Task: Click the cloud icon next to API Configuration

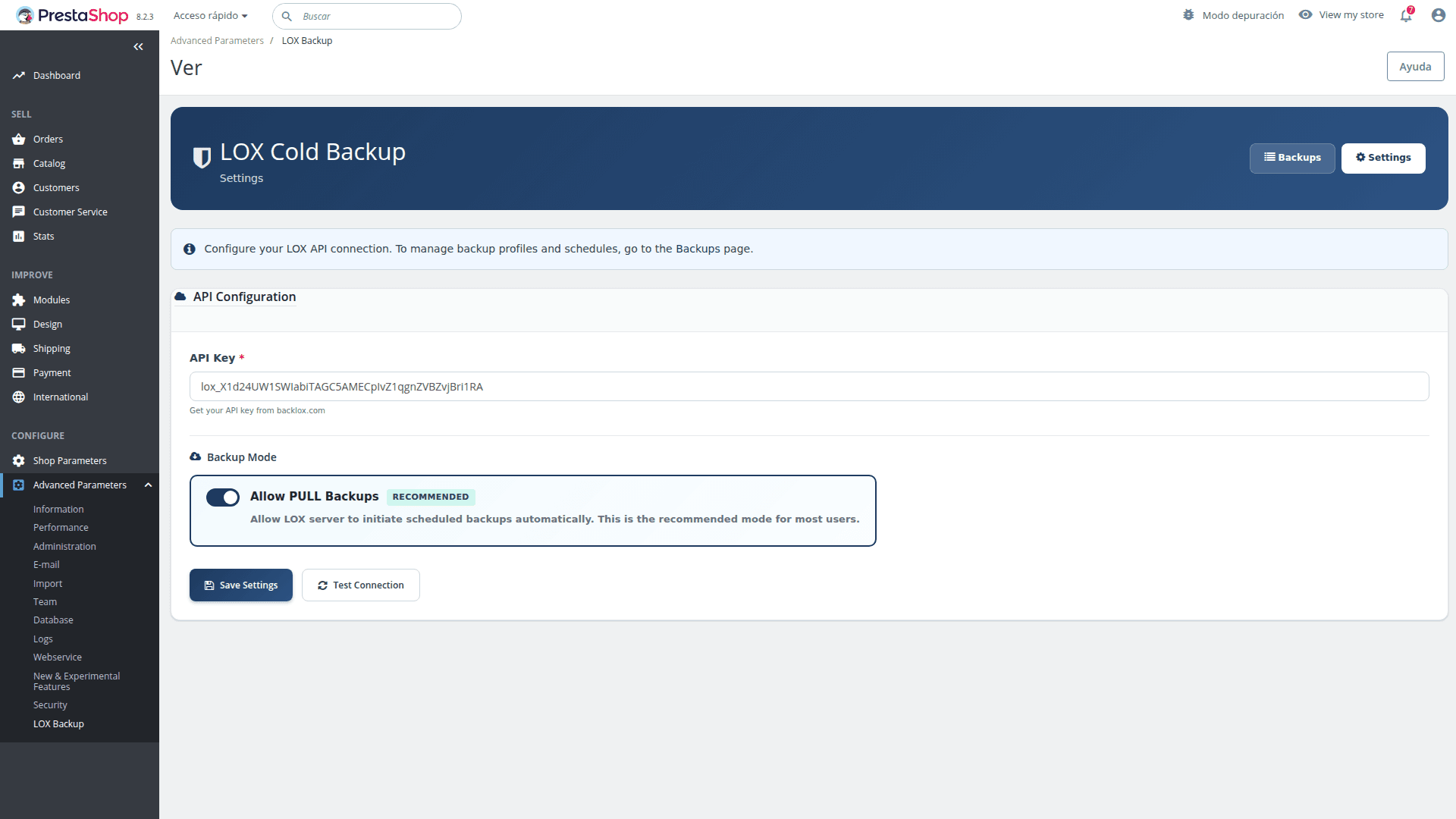Action: coord(180,296)
